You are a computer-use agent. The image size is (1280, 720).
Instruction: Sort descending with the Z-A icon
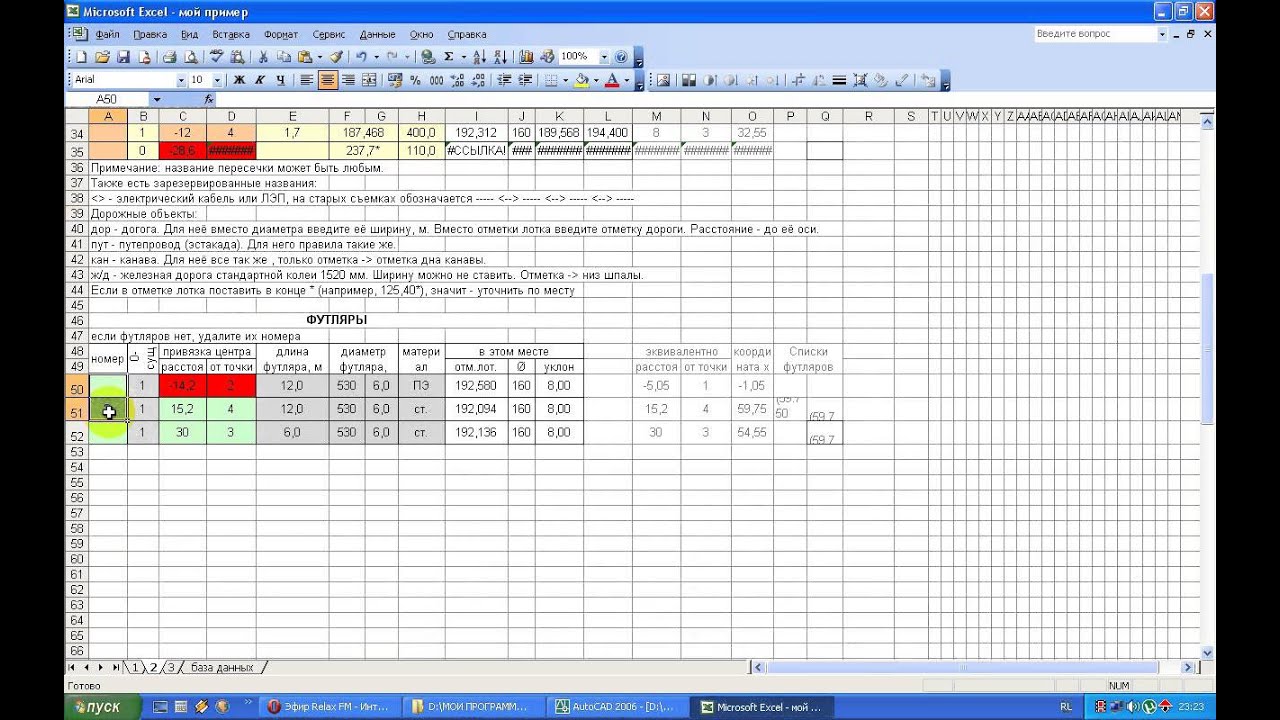tap(500, 57)
